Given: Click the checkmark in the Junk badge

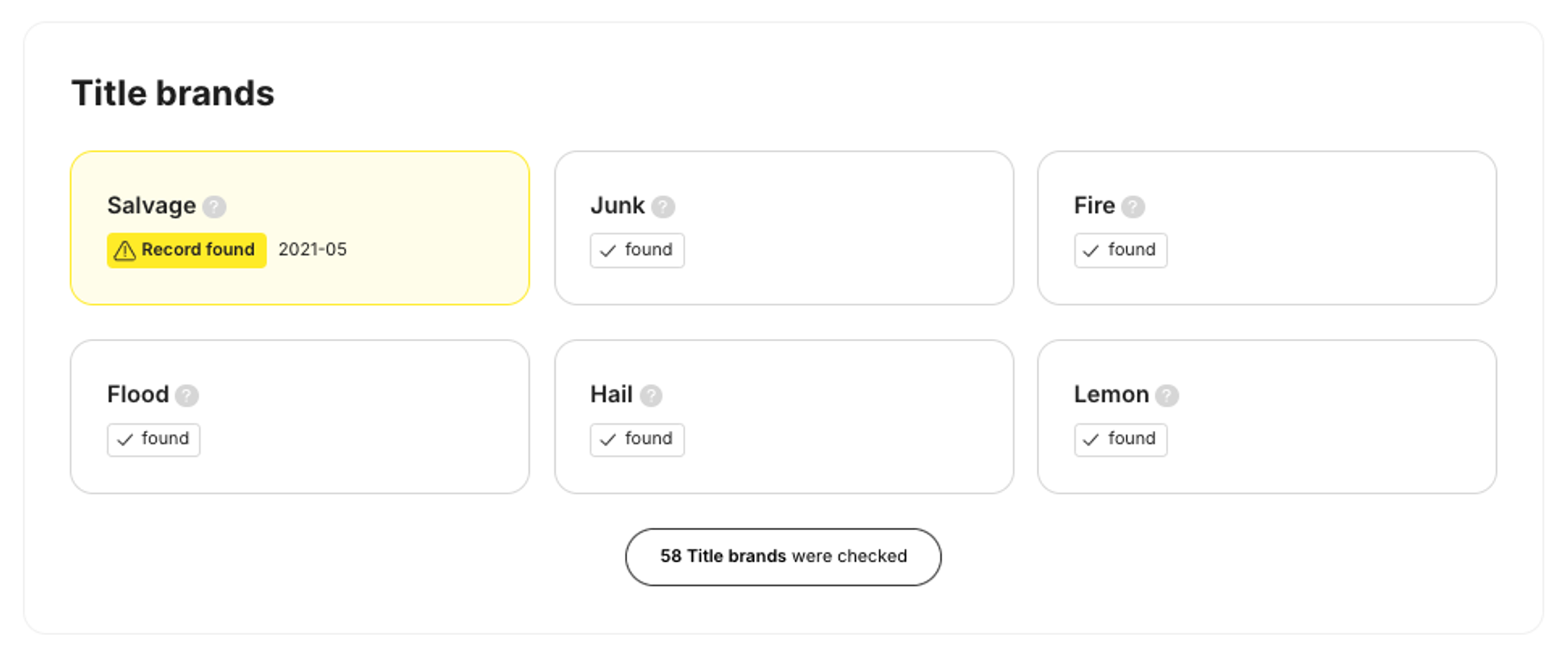Looking at the screenshot, I should click(x=608, y=251).
